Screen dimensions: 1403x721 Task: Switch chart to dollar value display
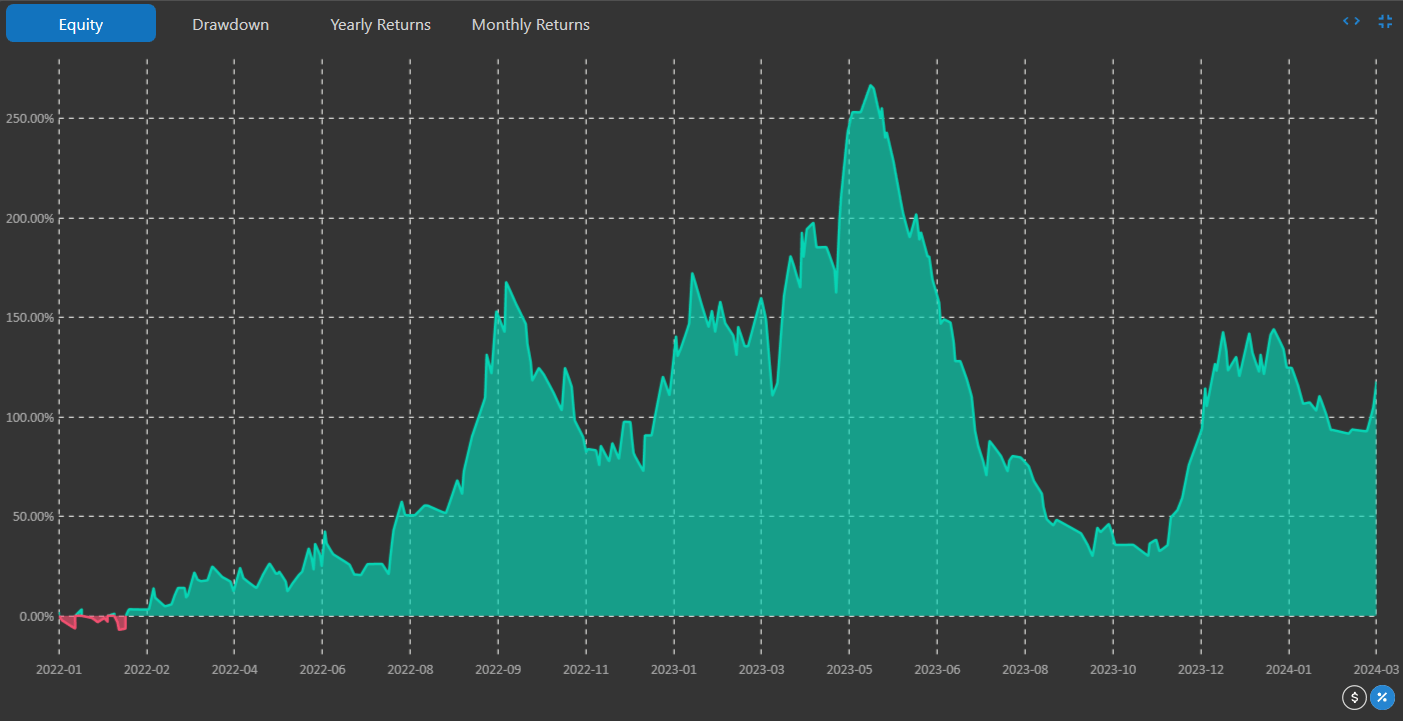[x=1354, y=698]
